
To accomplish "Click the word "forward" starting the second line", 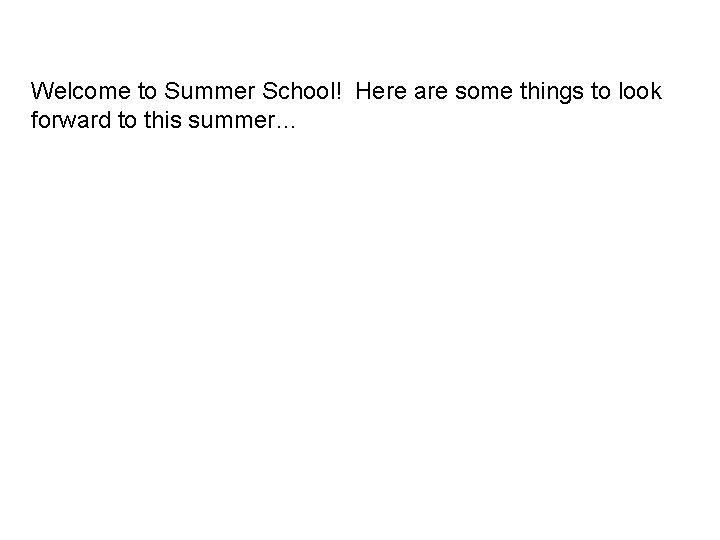I will pos(67,121).
